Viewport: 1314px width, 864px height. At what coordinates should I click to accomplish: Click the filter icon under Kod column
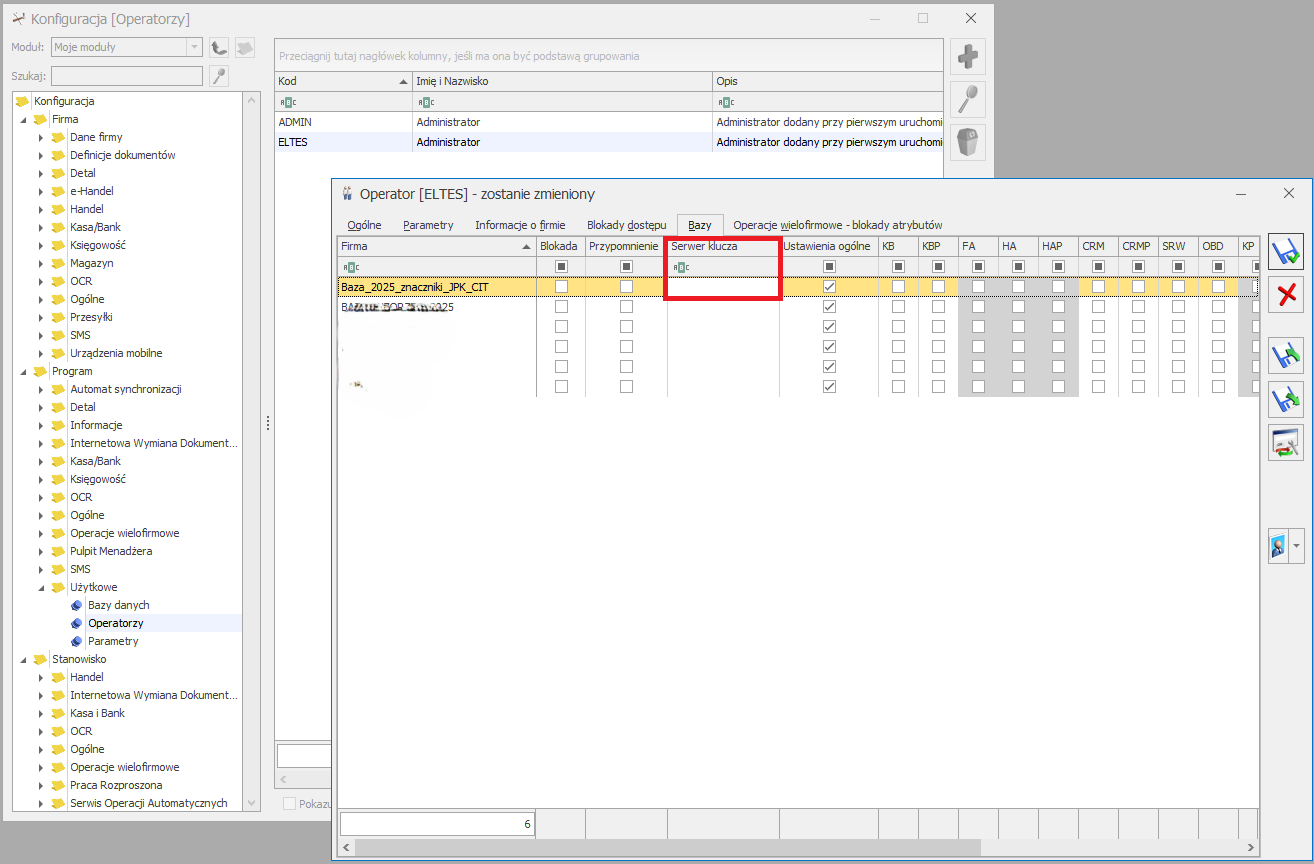(x=288, y=102)
